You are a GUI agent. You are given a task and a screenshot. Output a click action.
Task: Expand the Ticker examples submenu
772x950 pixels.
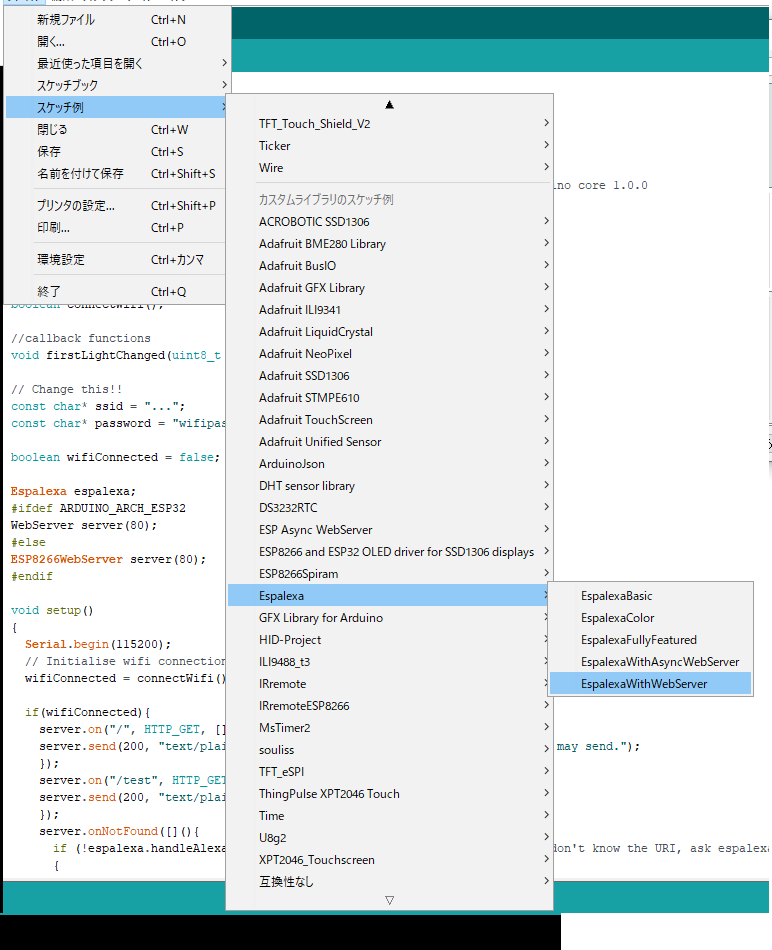(x=390, y=146)
